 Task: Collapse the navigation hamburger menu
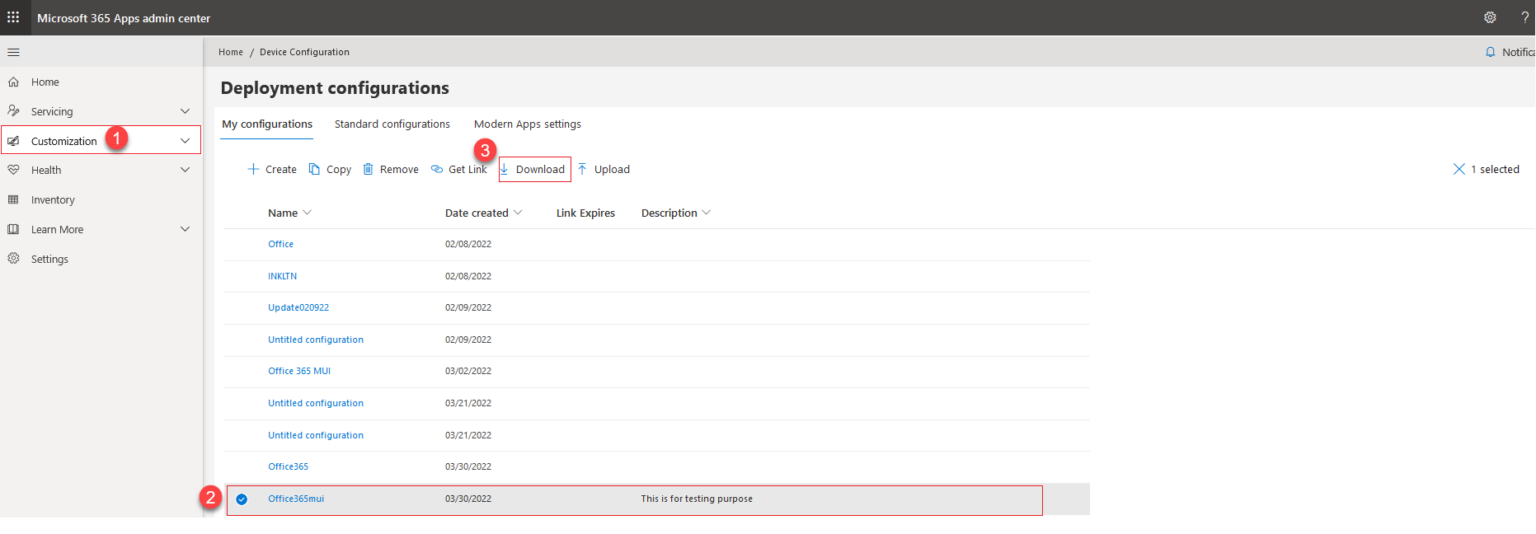(13, 52)
